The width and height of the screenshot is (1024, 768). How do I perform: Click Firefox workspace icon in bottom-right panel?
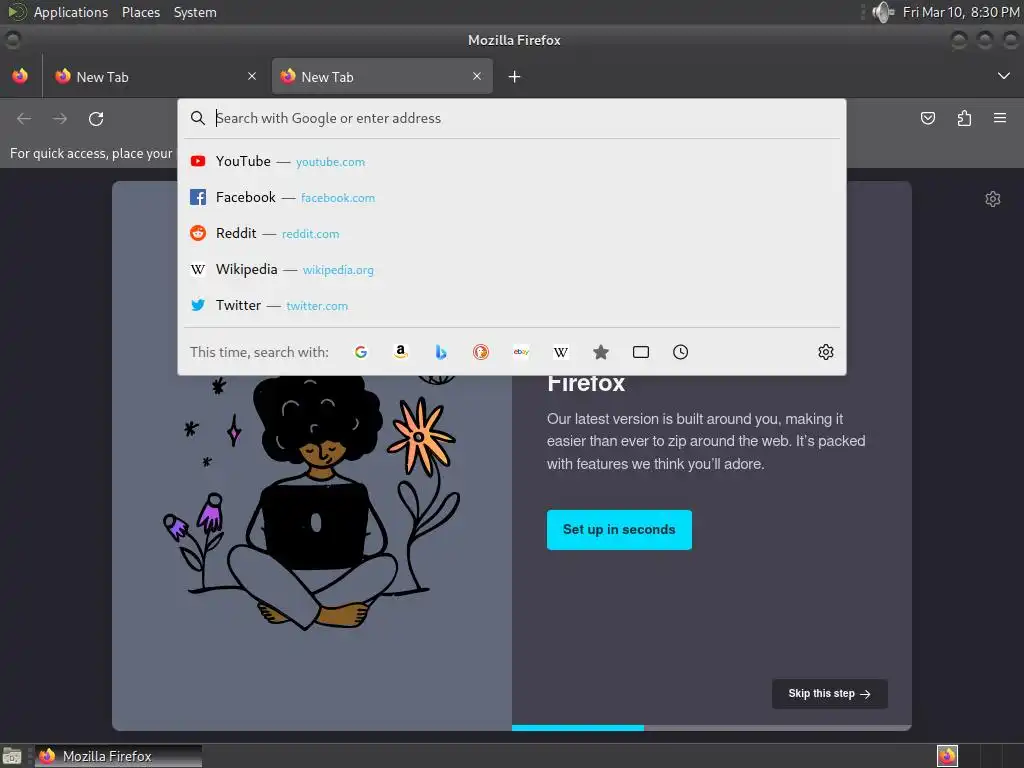click(947, 756)
